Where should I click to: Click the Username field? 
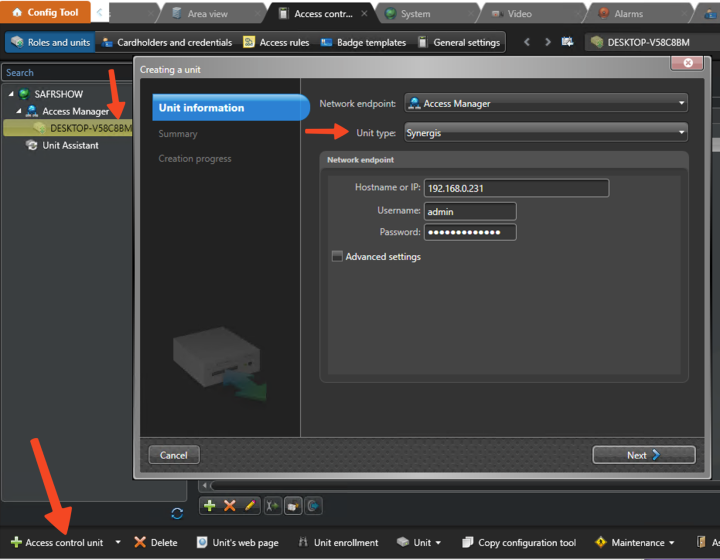tap(470, 212)
